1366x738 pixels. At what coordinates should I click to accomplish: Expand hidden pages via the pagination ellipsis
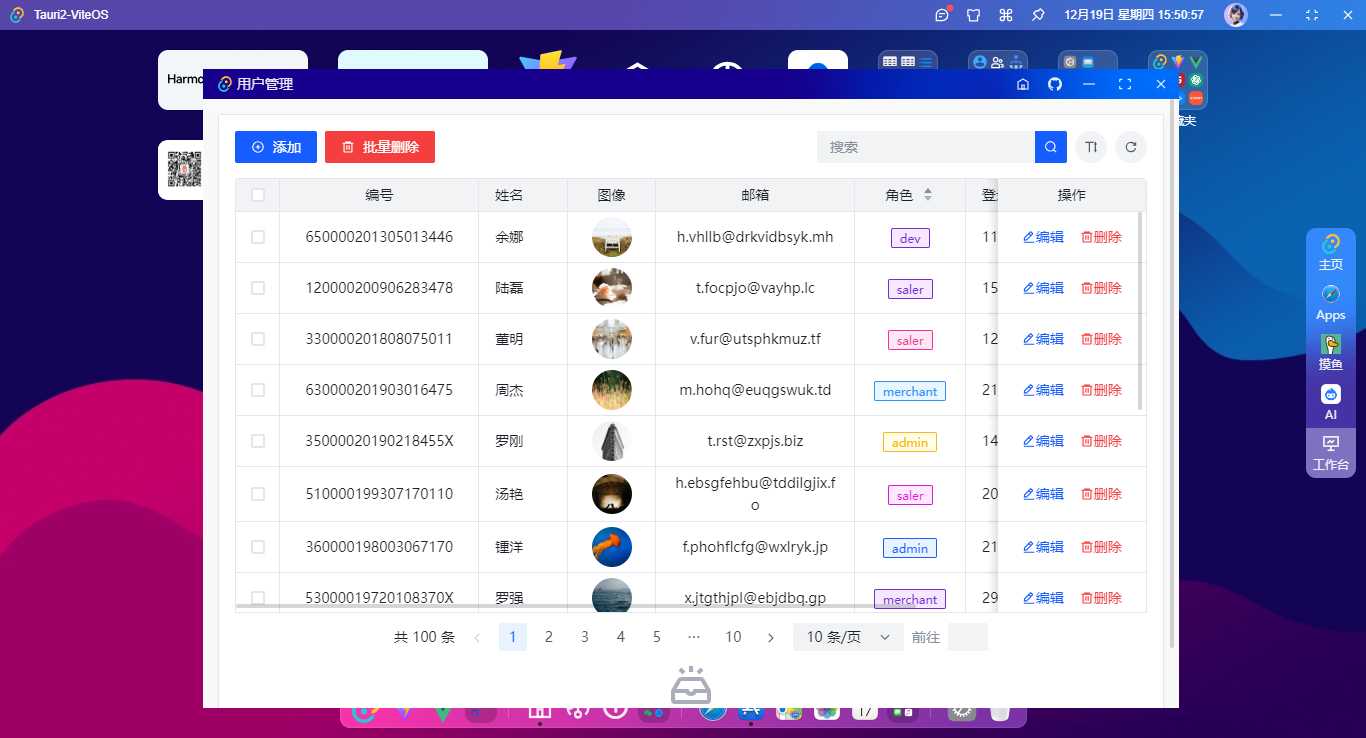(693, 636)
